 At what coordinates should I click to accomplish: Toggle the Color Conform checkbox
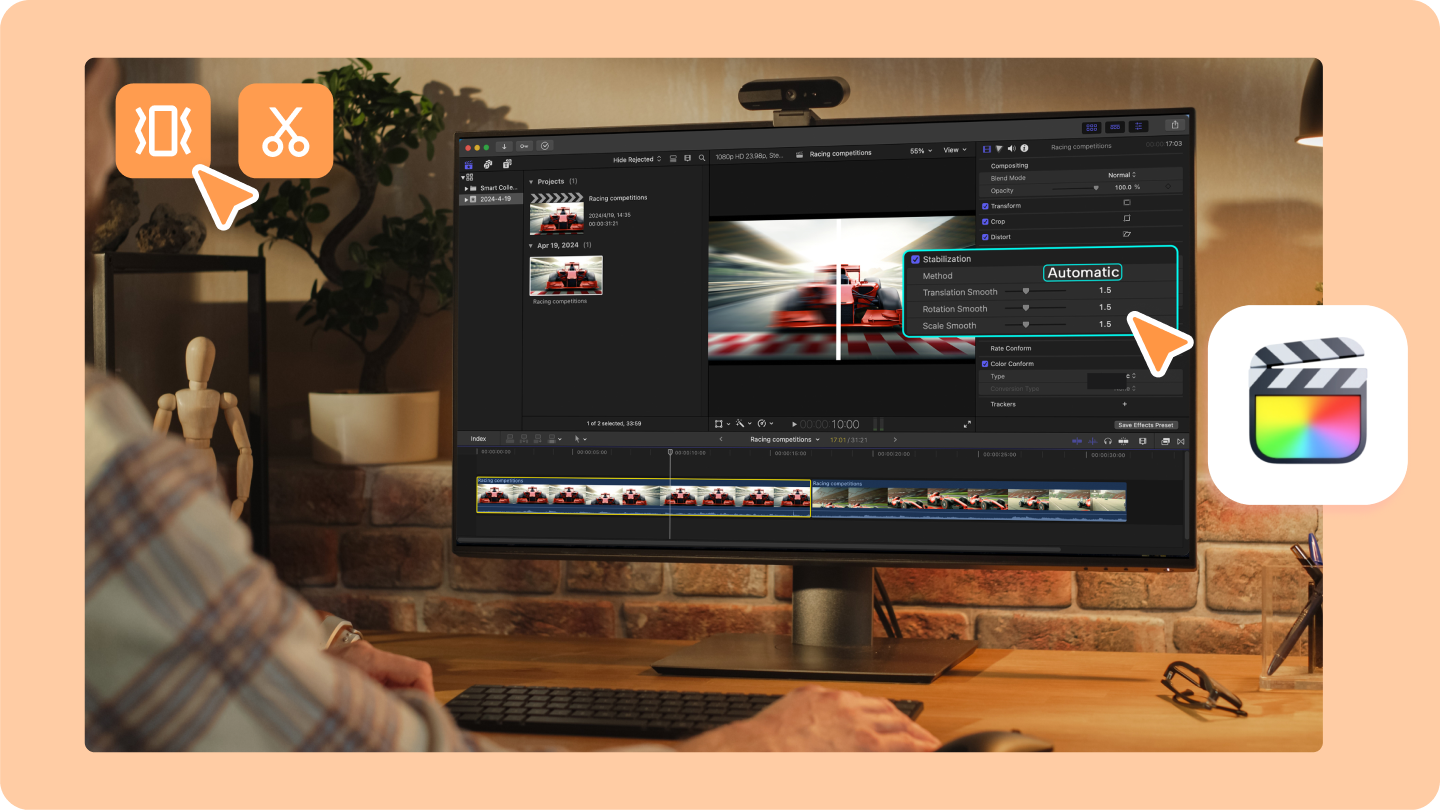985,363
